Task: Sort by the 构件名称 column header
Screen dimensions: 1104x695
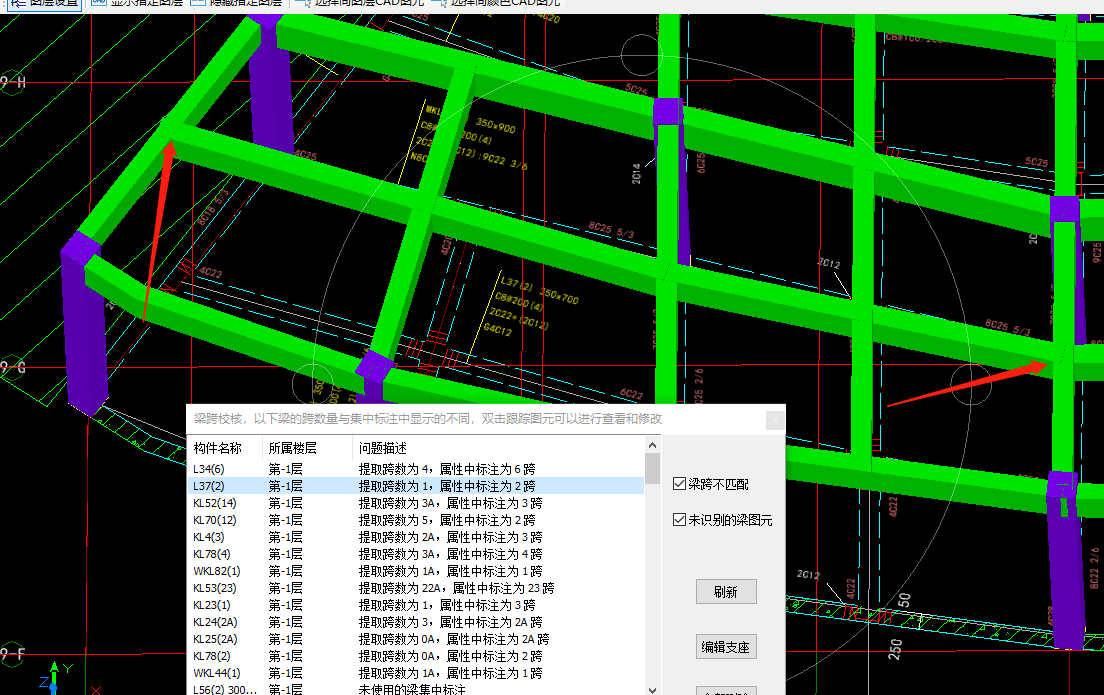Action: pos(218,448)
